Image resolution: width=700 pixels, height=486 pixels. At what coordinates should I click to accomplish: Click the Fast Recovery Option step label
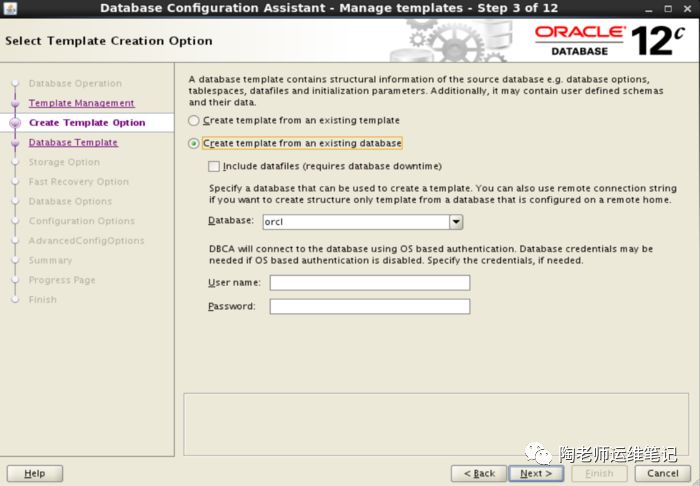79,182
